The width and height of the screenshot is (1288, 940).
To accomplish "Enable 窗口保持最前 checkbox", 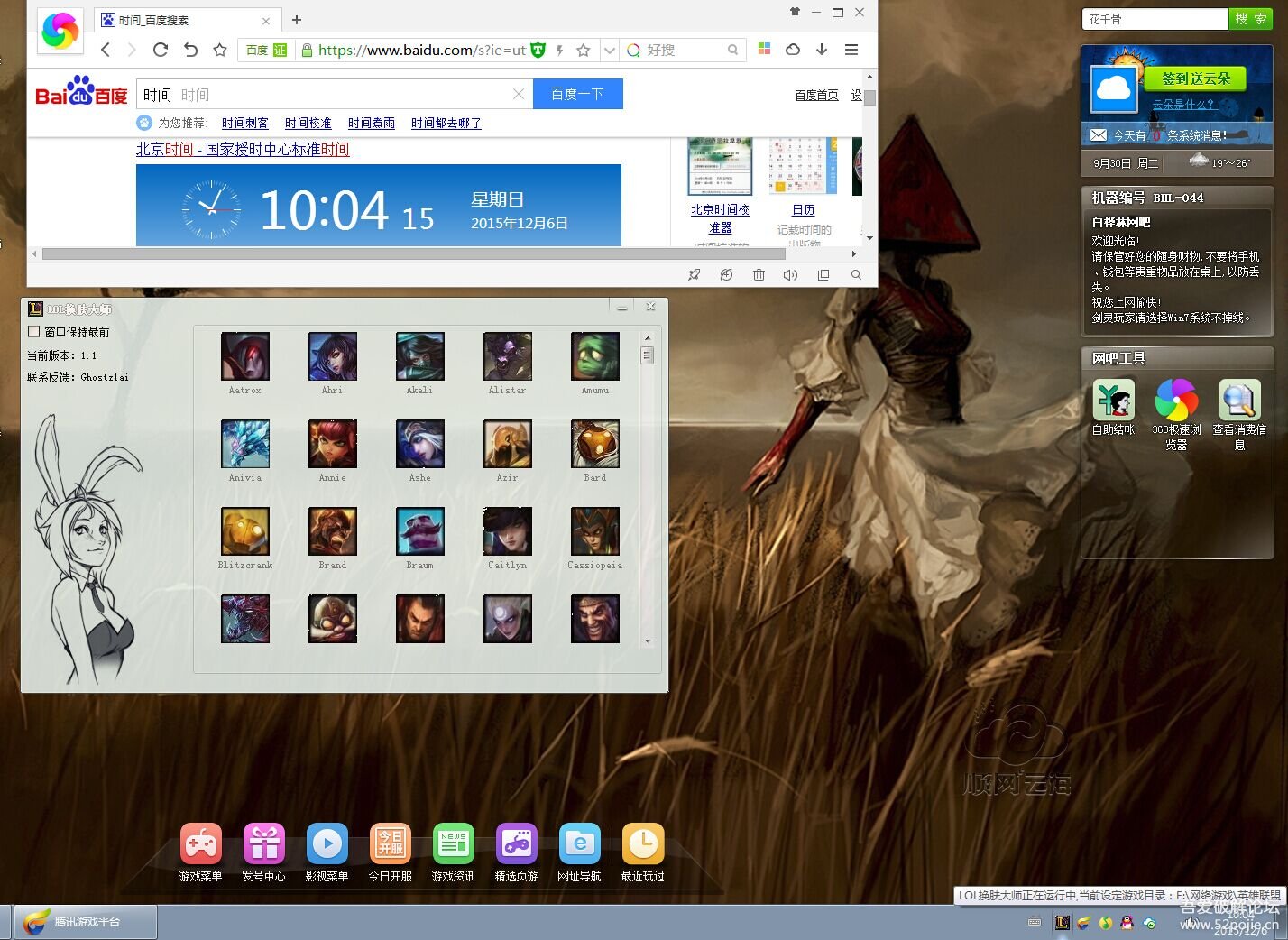I will pyautogui.click(x=34, y=331).
